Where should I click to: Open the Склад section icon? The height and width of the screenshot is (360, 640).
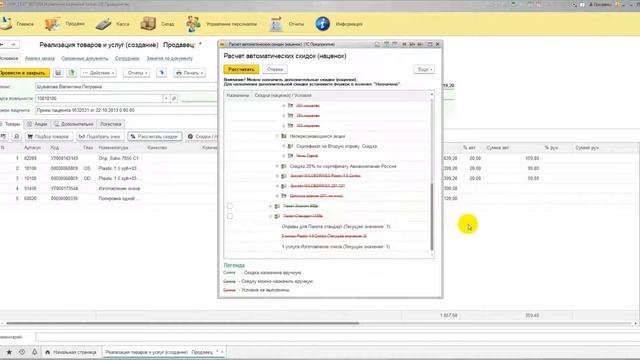pyautogui.click(x=148, y=24)
